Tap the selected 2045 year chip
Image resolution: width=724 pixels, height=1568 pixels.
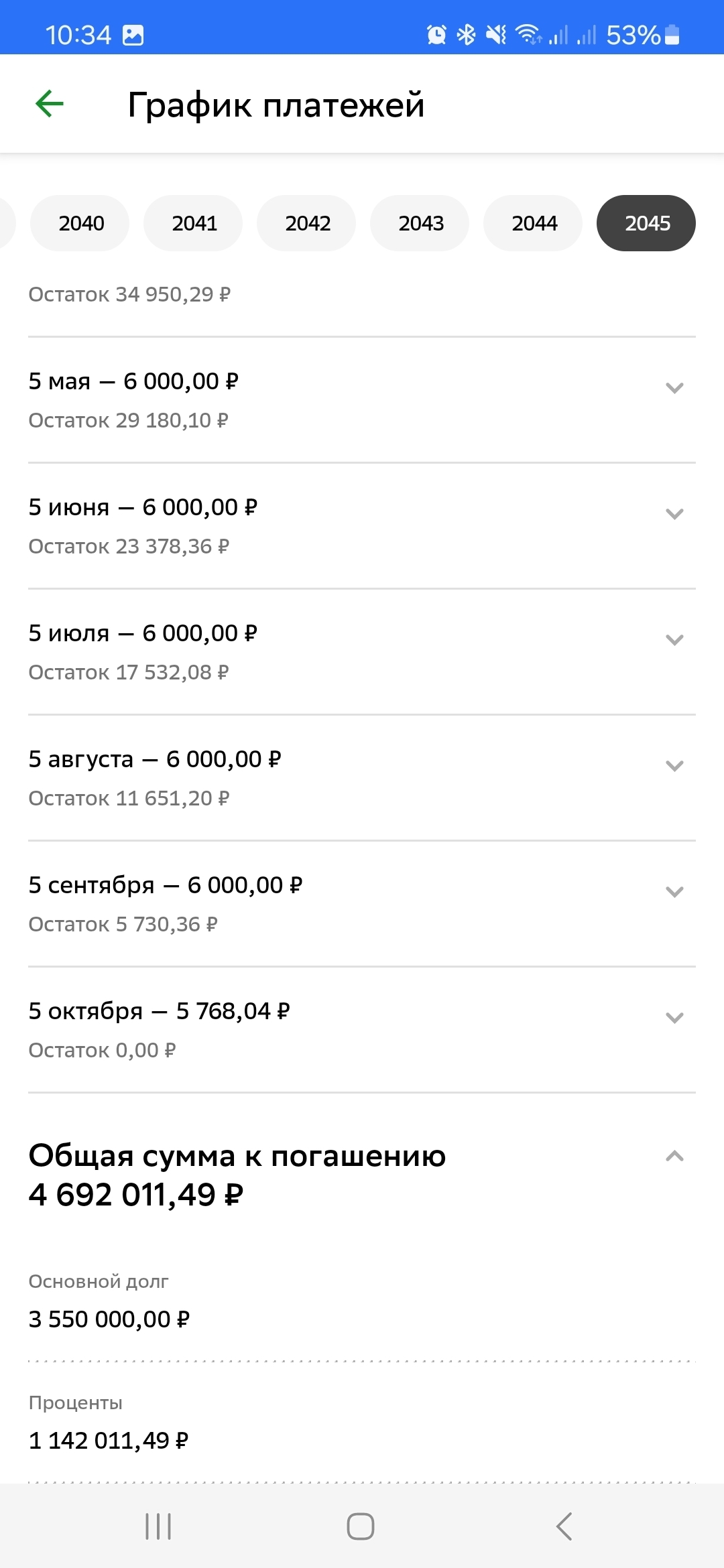coord(647,223)
